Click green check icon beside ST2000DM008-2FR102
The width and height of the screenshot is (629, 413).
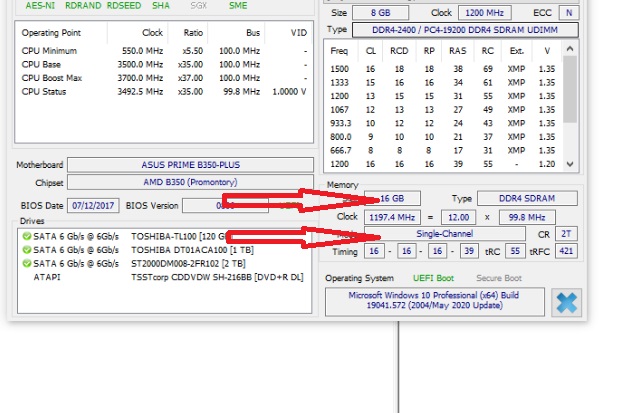click(26, 263)
